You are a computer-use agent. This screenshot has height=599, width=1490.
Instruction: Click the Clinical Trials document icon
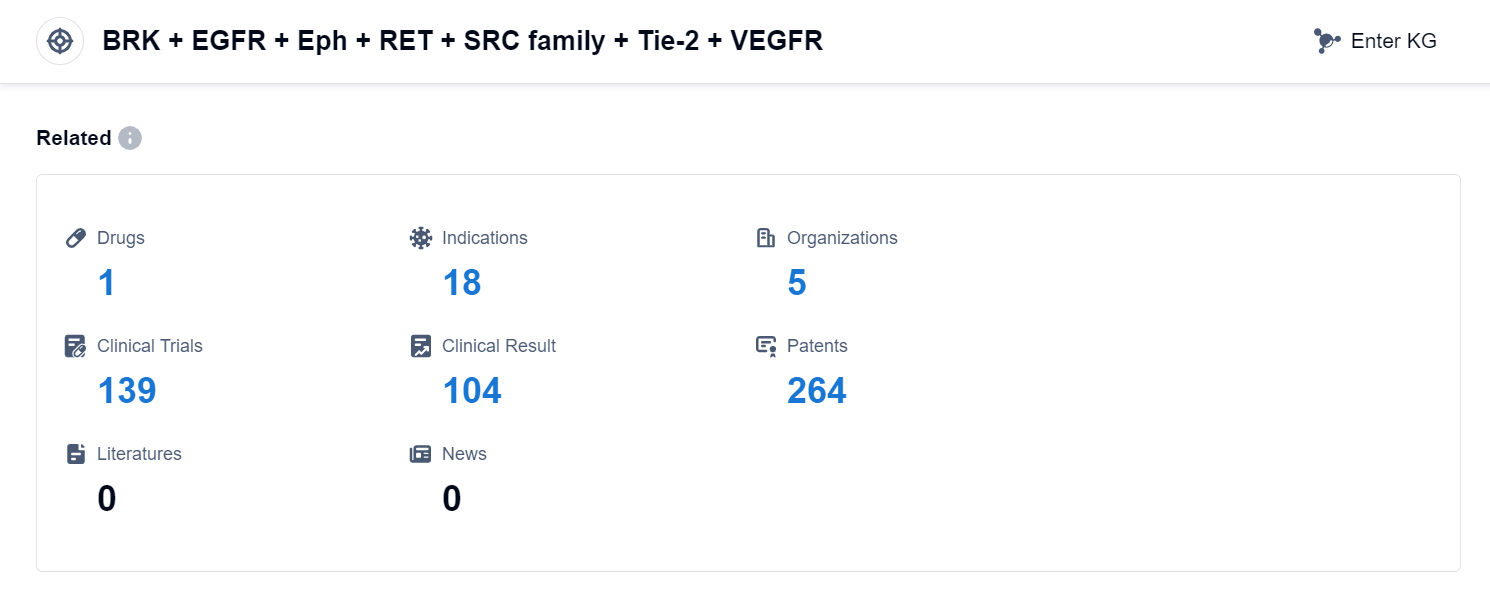click(x=75, y=346)
